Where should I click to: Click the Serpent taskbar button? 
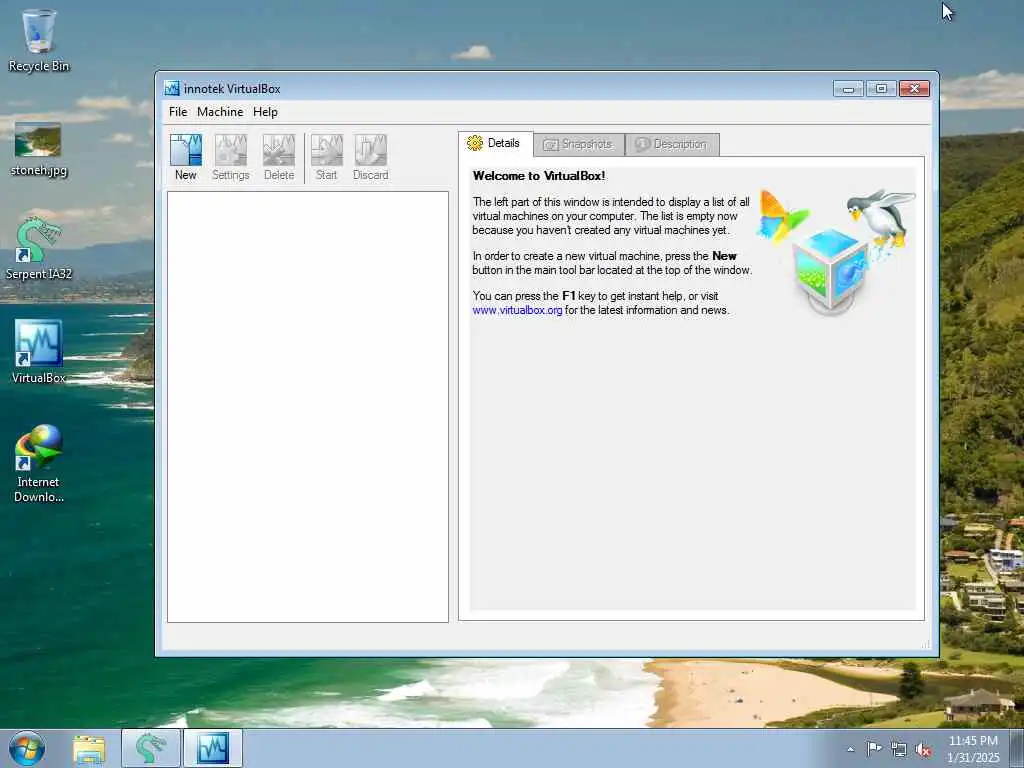point(151,748)
